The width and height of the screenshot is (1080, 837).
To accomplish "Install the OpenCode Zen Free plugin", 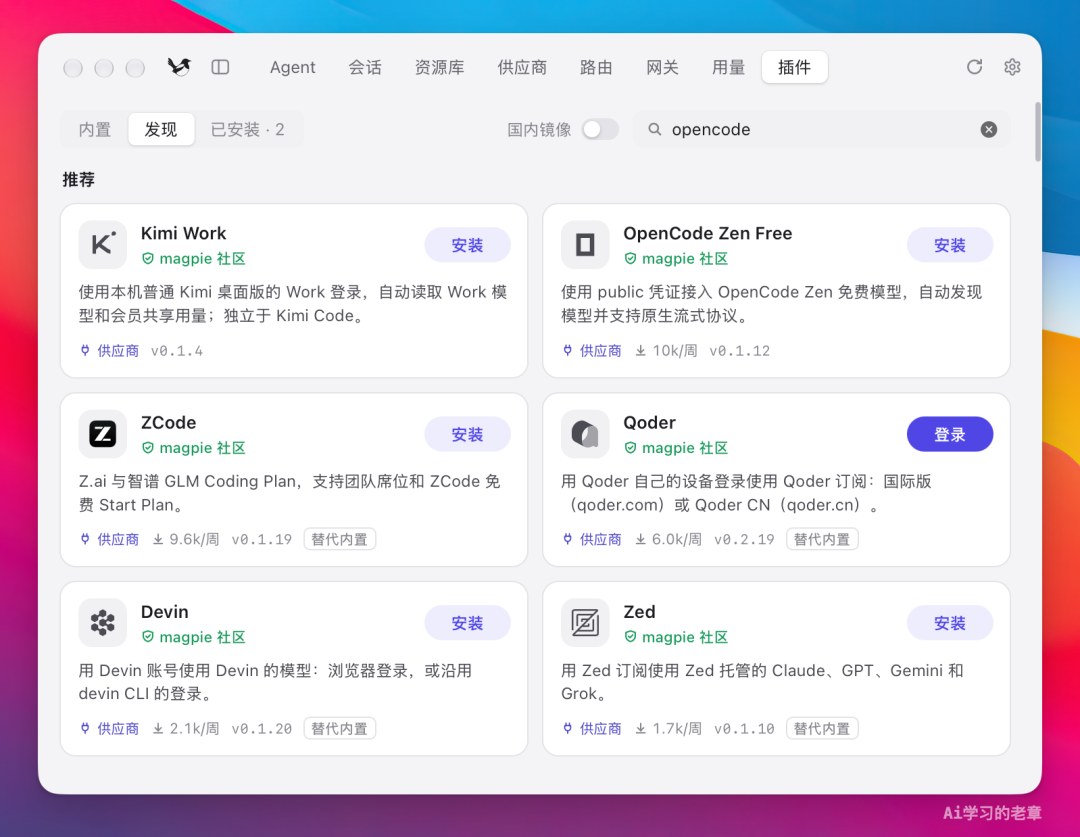I will (950, 245).
